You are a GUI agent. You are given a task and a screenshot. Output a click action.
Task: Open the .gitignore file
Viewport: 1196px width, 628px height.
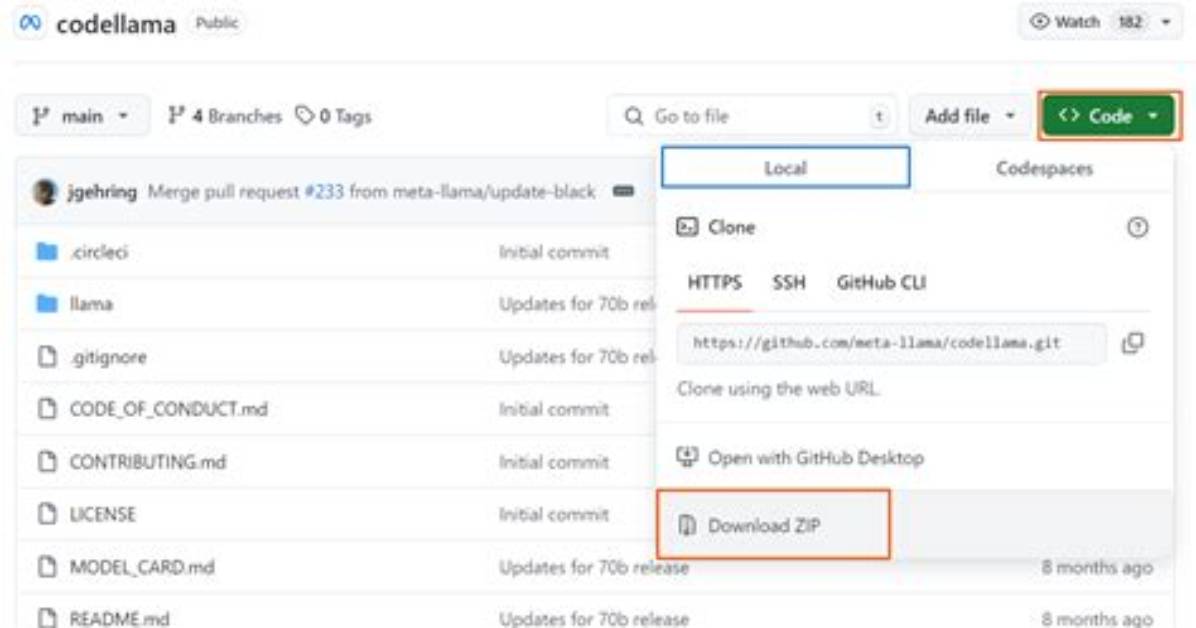108,356
